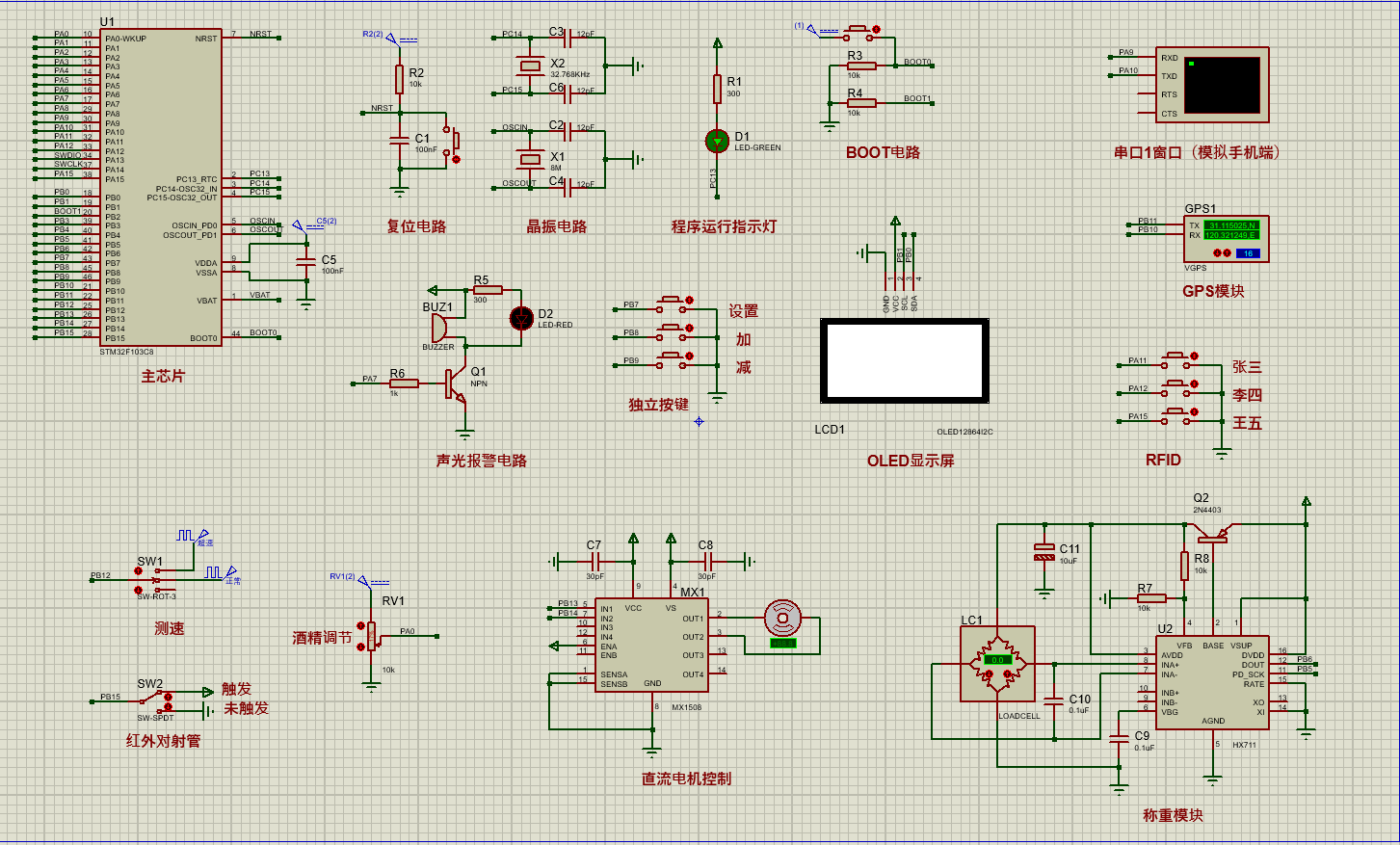
Task: Click the RFID label
Action: click(1163, 461)
